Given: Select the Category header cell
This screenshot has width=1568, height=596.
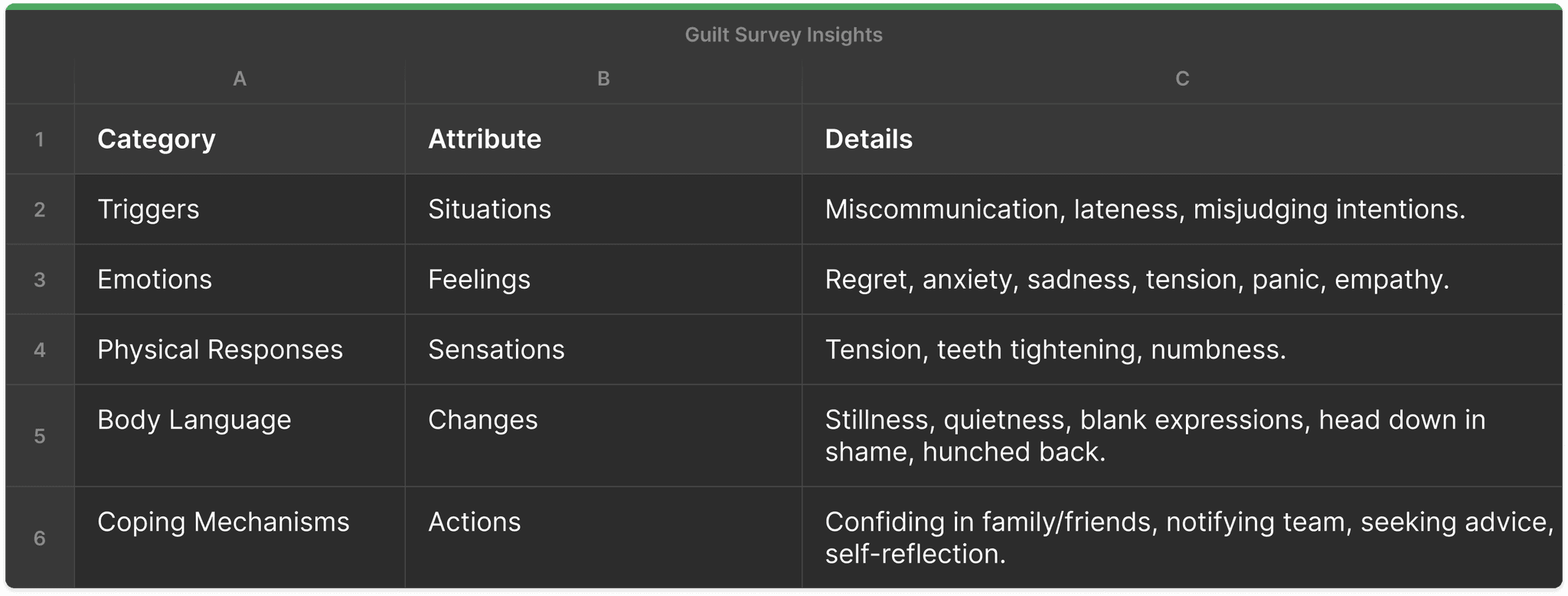Looking at the screenshot, I should tap(240, 139).
